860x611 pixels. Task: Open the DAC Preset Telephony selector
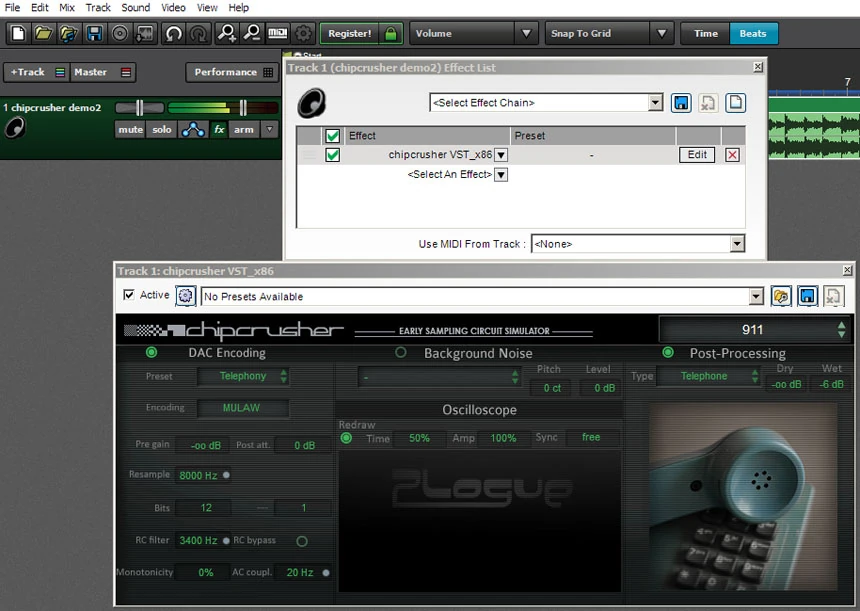click(x=243, y=376)
